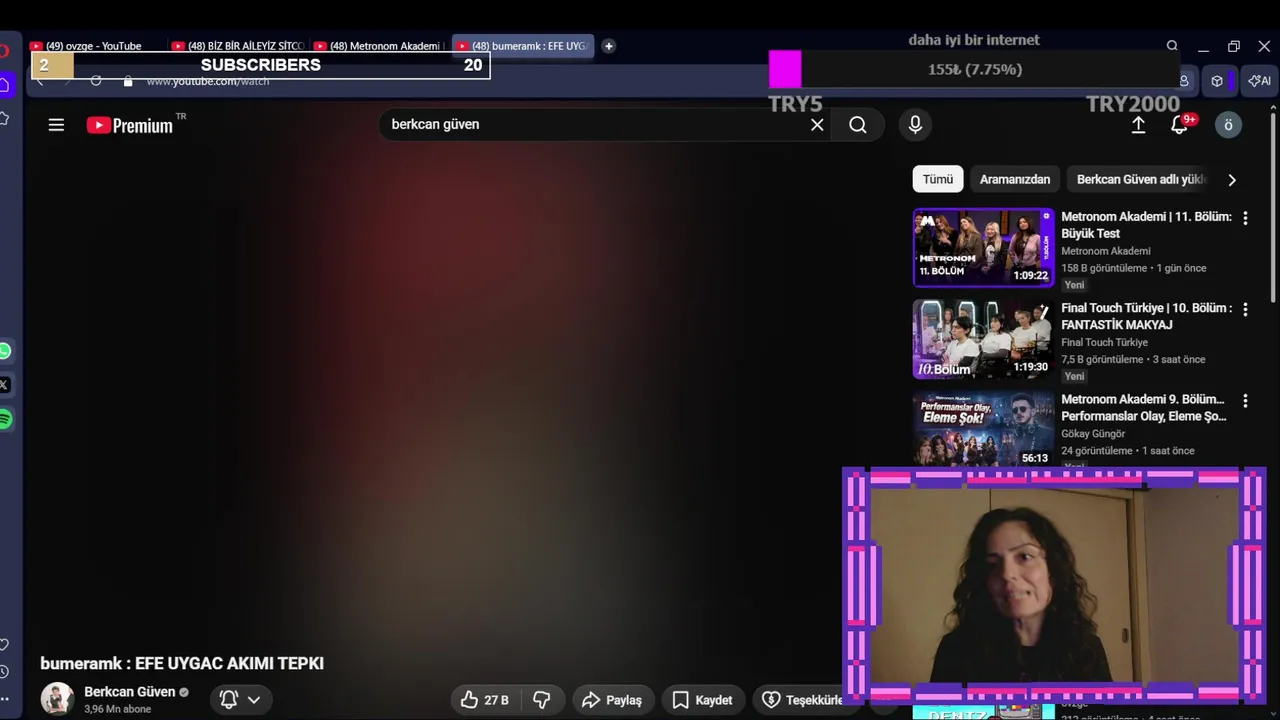
Task: Open Final Touch Türkiye channel name link
Action: [1104, 342]
